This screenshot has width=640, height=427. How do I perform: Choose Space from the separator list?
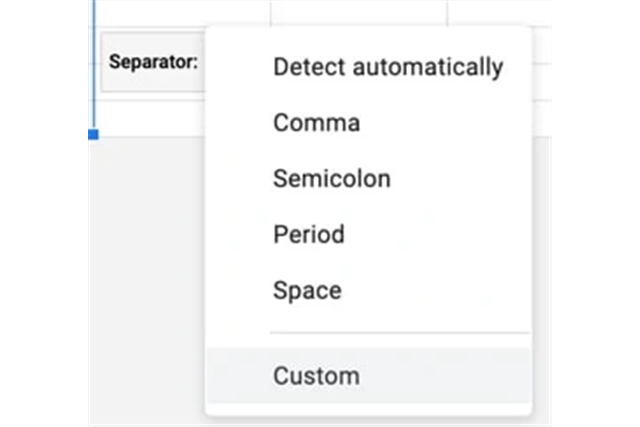pyautogui.click(x=306, y=292)
